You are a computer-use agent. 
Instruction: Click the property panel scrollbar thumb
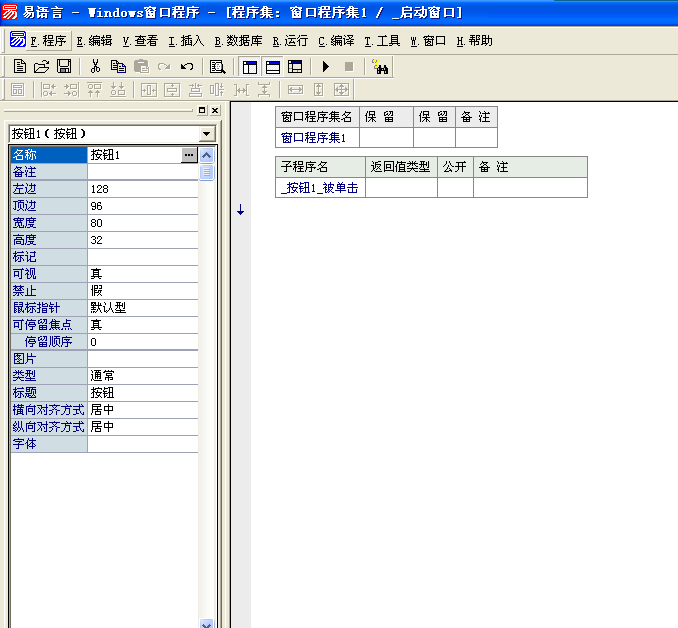coord(207,172)
